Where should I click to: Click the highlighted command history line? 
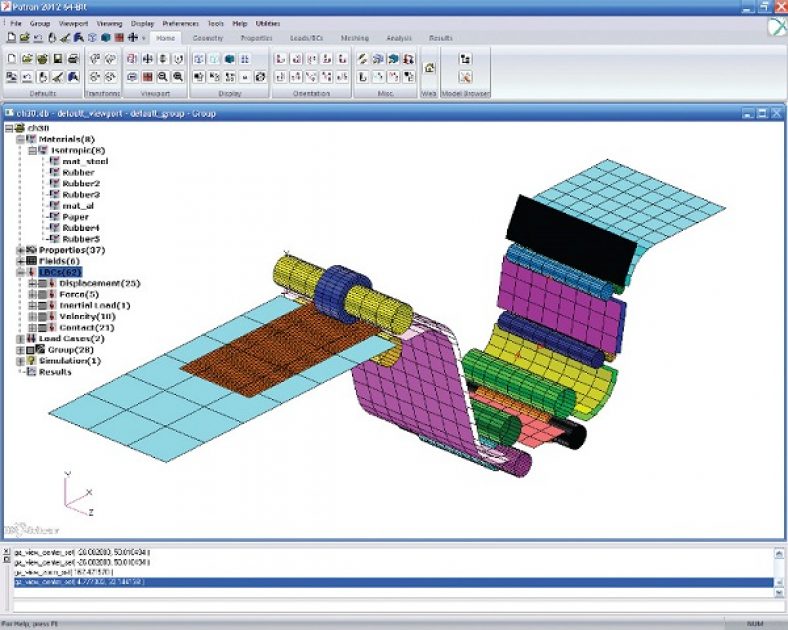393,582
